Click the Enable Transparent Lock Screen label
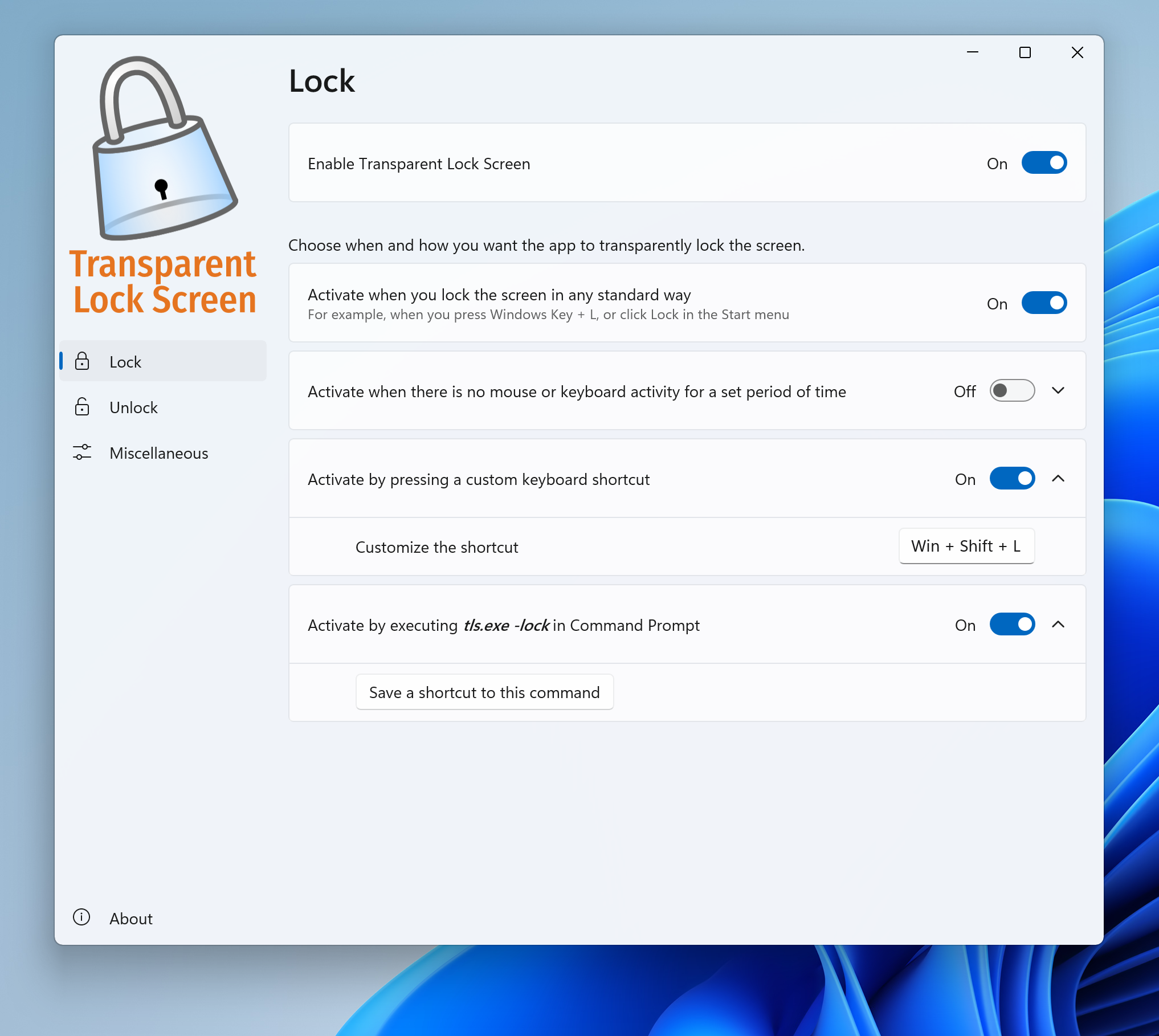The width and height of the screenshot is (1159, 1036). (x=419, y=164)
